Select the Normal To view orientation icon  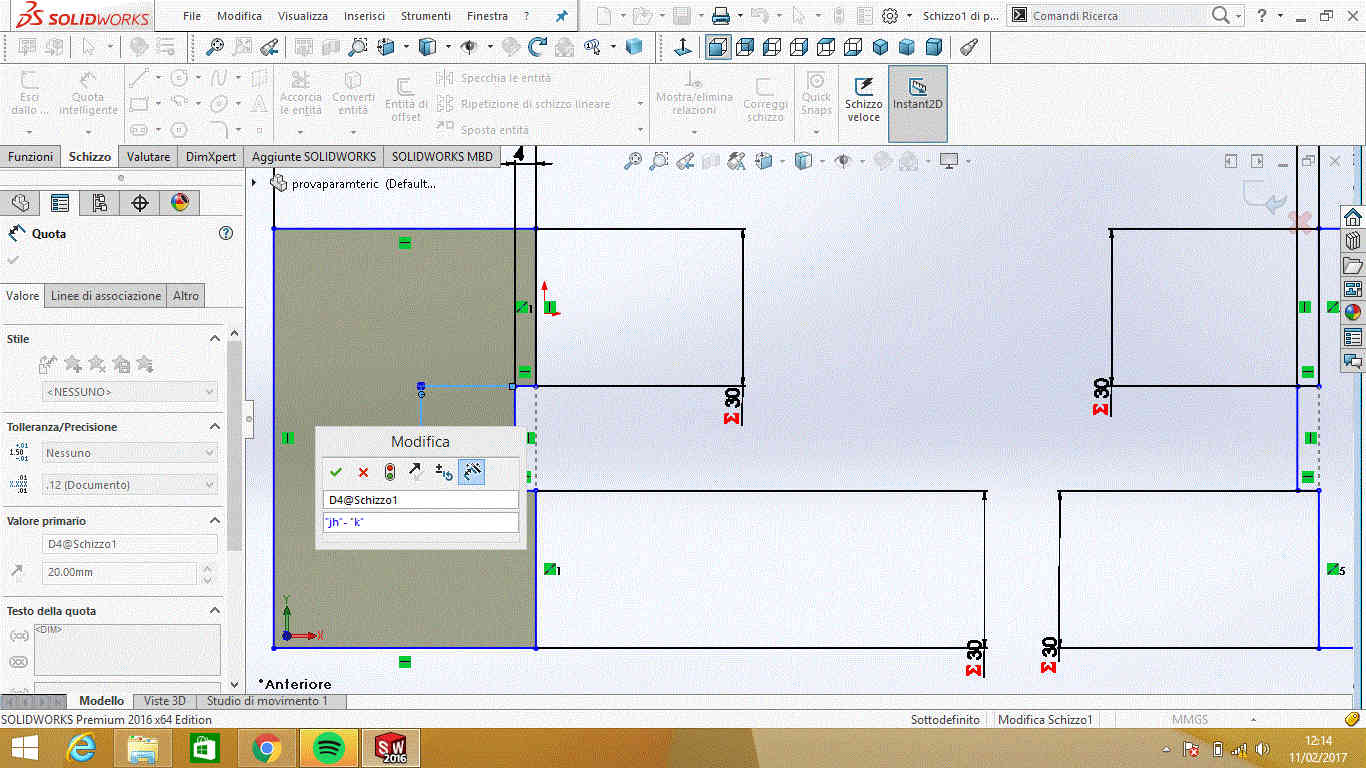click(683, 46)
